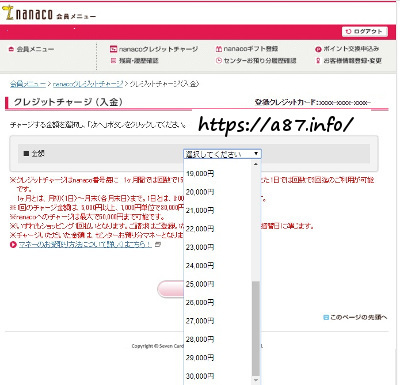Click the ログアウト logout button
This screenshot has height=385, width=400.
365,31
